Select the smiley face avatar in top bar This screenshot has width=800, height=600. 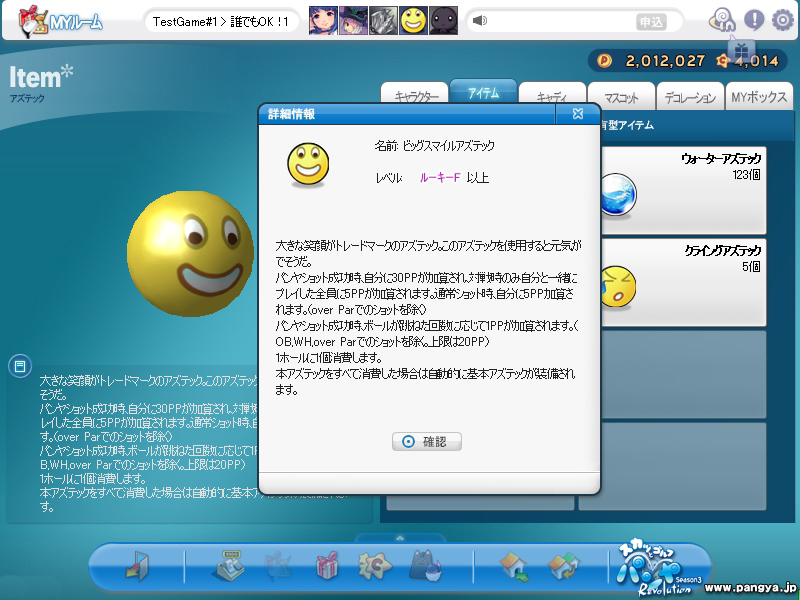[x=413, y=20]
